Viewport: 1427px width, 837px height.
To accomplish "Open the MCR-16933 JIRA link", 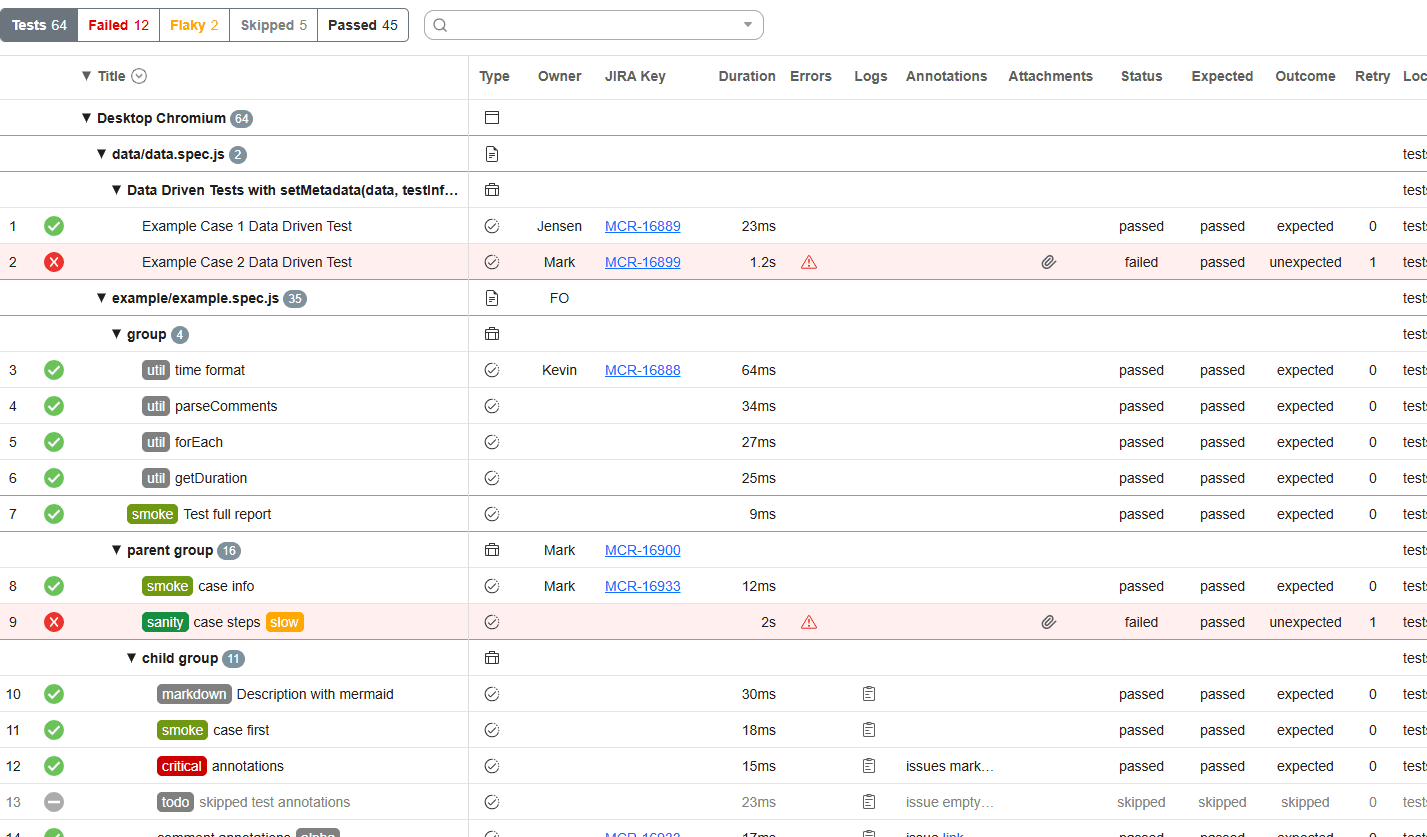I will tap(643, 586).
